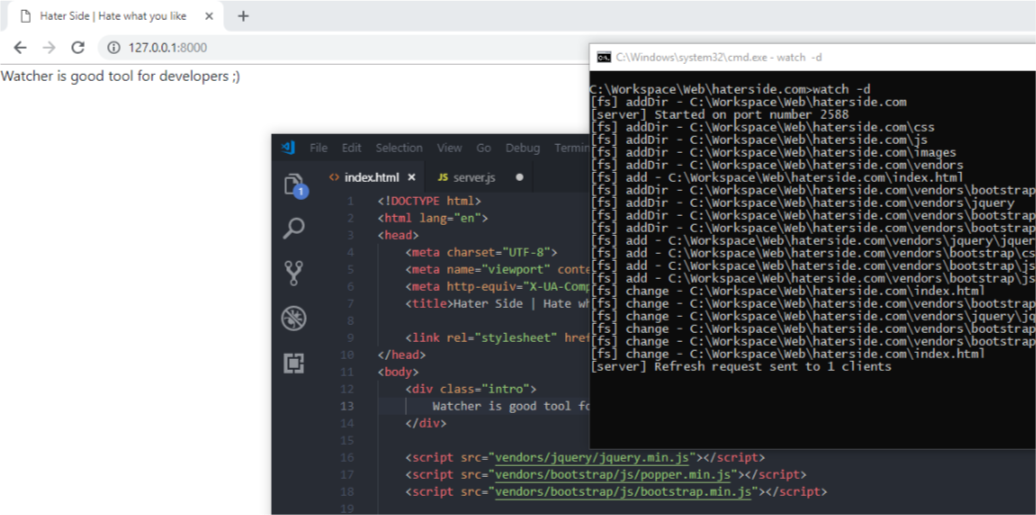This screenshot has height=515, width=1036.
Task: Open the Selection menu in VS Code
Action: coord(399,147)
